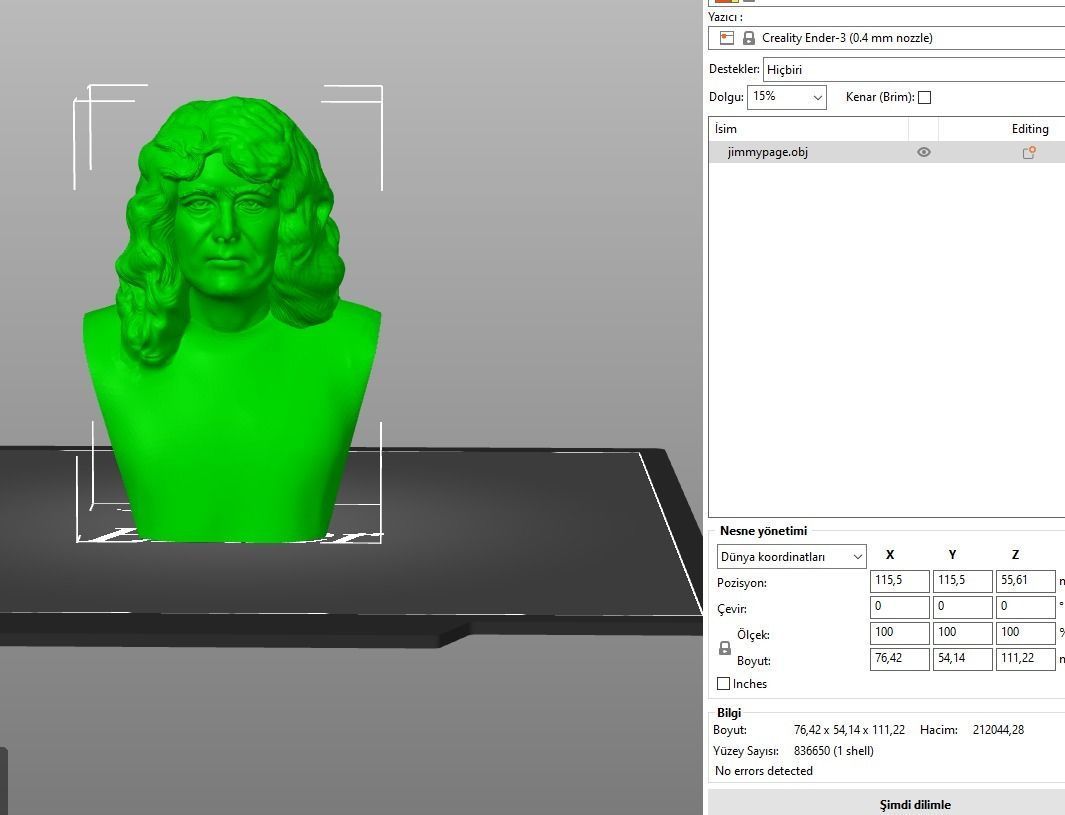Open the Dolgu 15% infill dropdown
The width and height of the screenshot is (1065, 815).
tap(787, 97)
